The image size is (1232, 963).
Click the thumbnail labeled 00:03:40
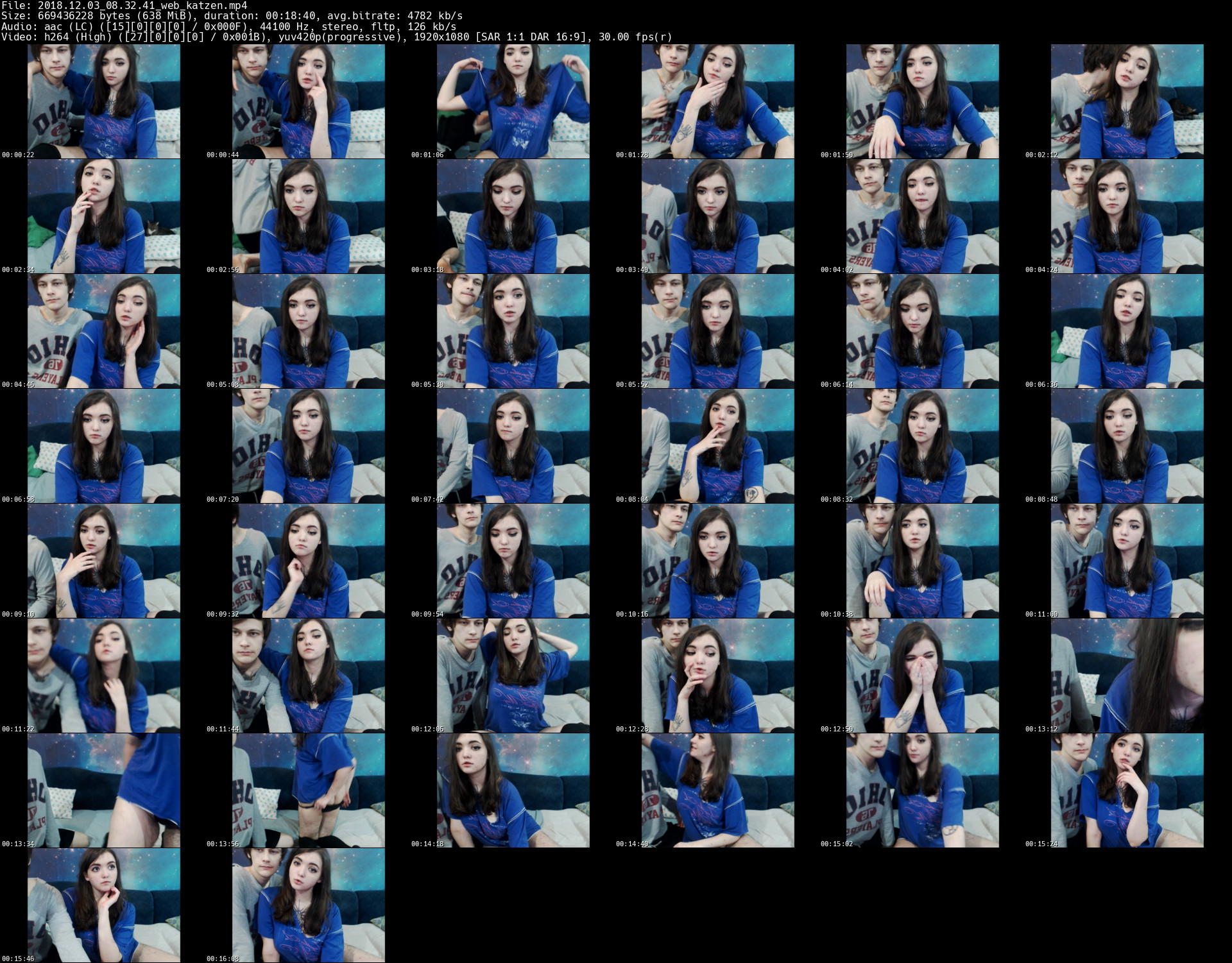pos(718,216)
